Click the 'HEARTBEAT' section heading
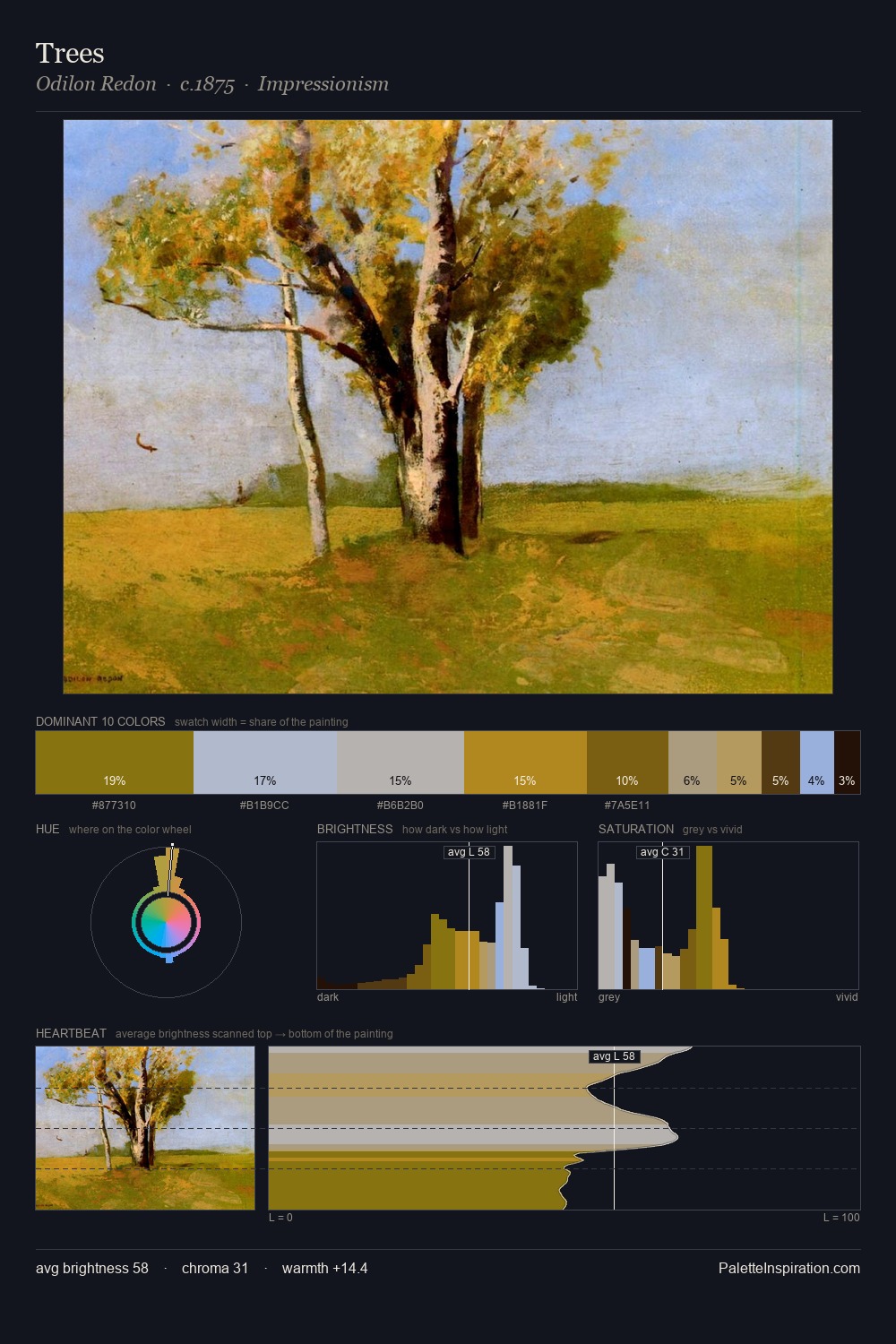The image size is (896, 1344). point(71,1033)
